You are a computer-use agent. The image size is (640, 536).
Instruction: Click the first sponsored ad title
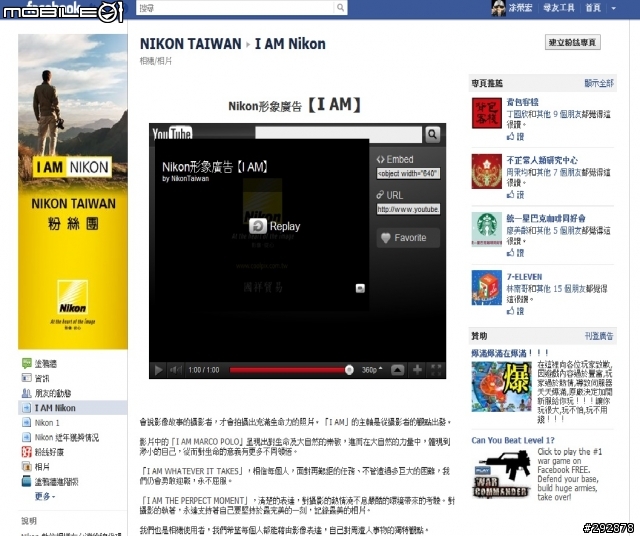click(509, 353)
